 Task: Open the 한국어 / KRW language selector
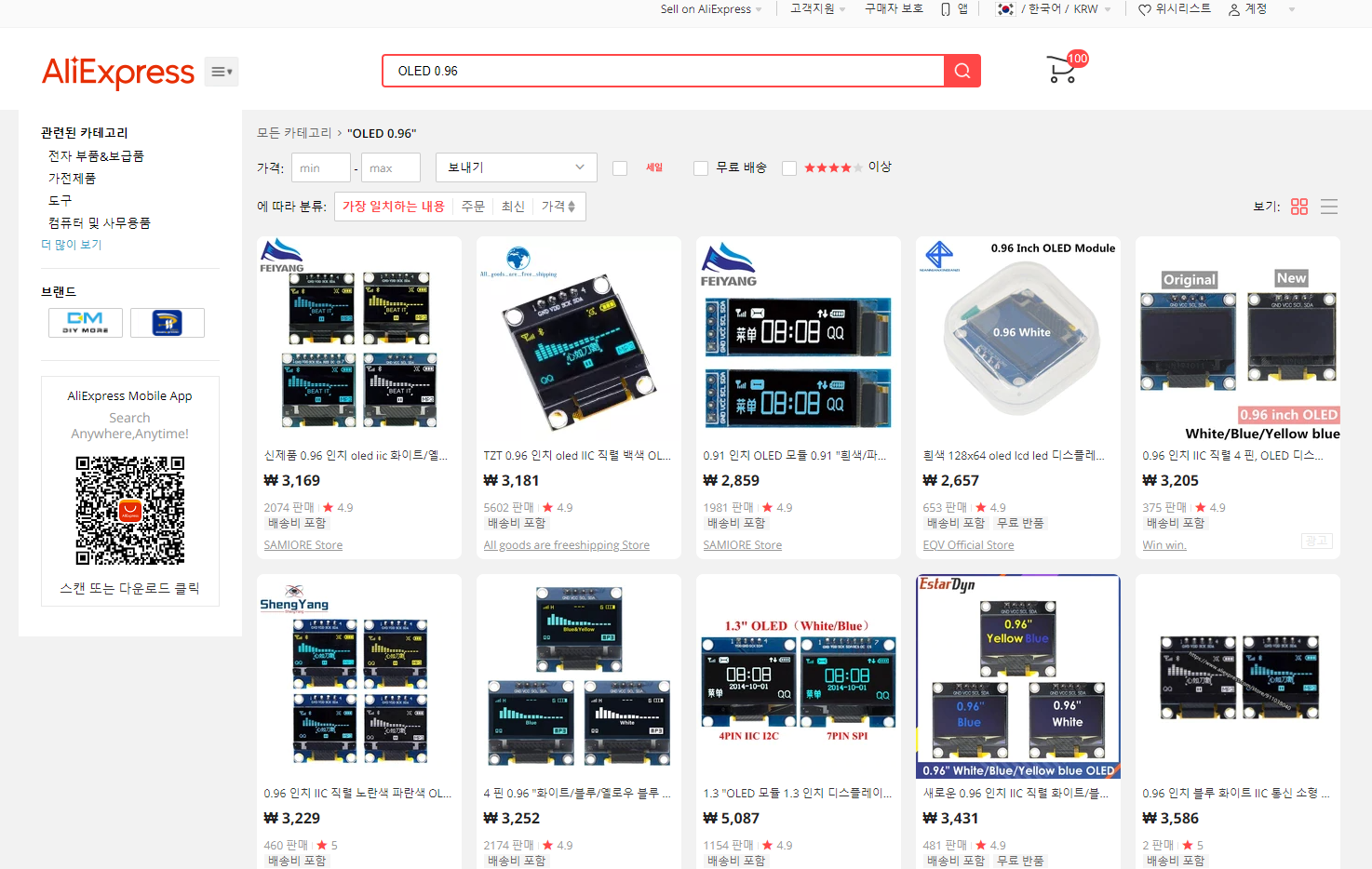(1056, 9)
